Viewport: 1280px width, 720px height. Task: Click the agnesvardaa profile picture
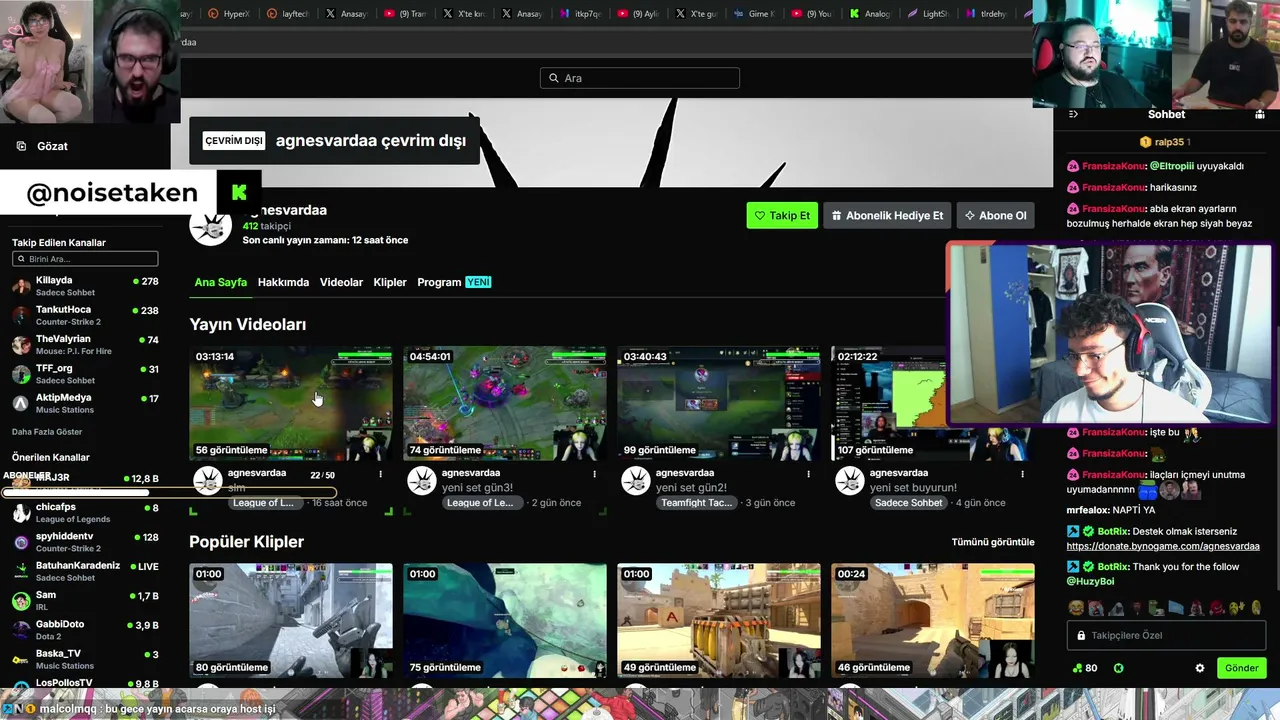click(x=211, y=225)
